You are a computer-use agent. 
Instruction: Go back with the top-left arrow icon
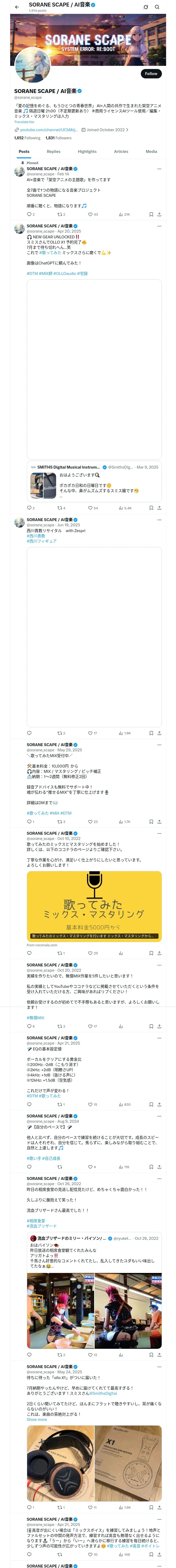pos(17,7)
